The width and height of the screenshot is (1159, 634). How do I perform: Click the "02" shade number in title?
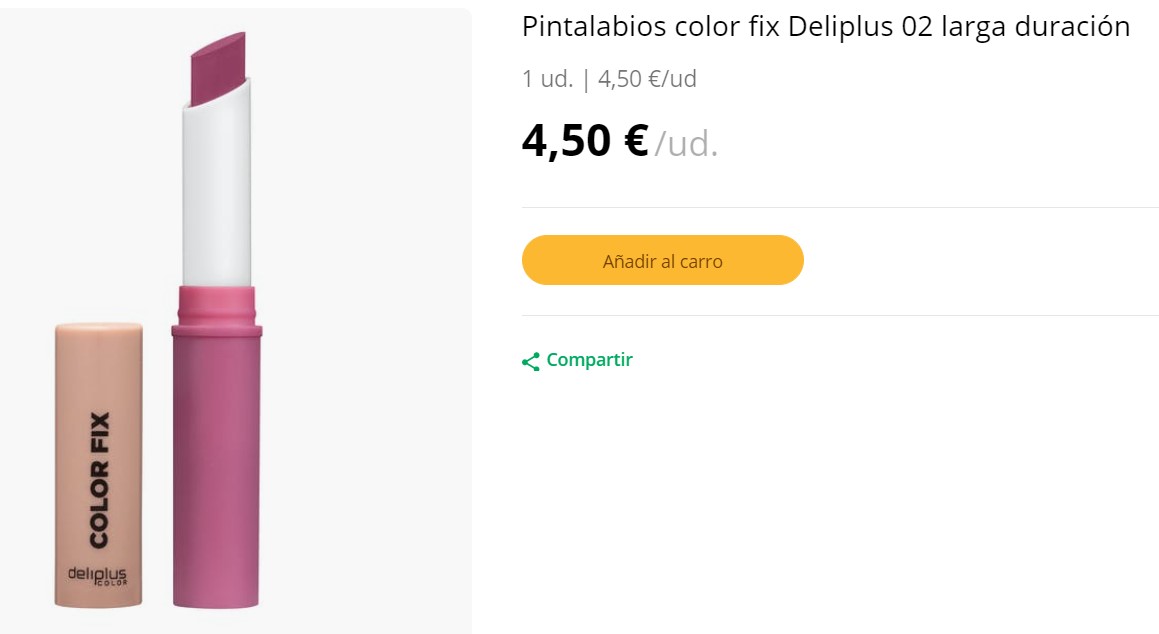tap(917, 27)
